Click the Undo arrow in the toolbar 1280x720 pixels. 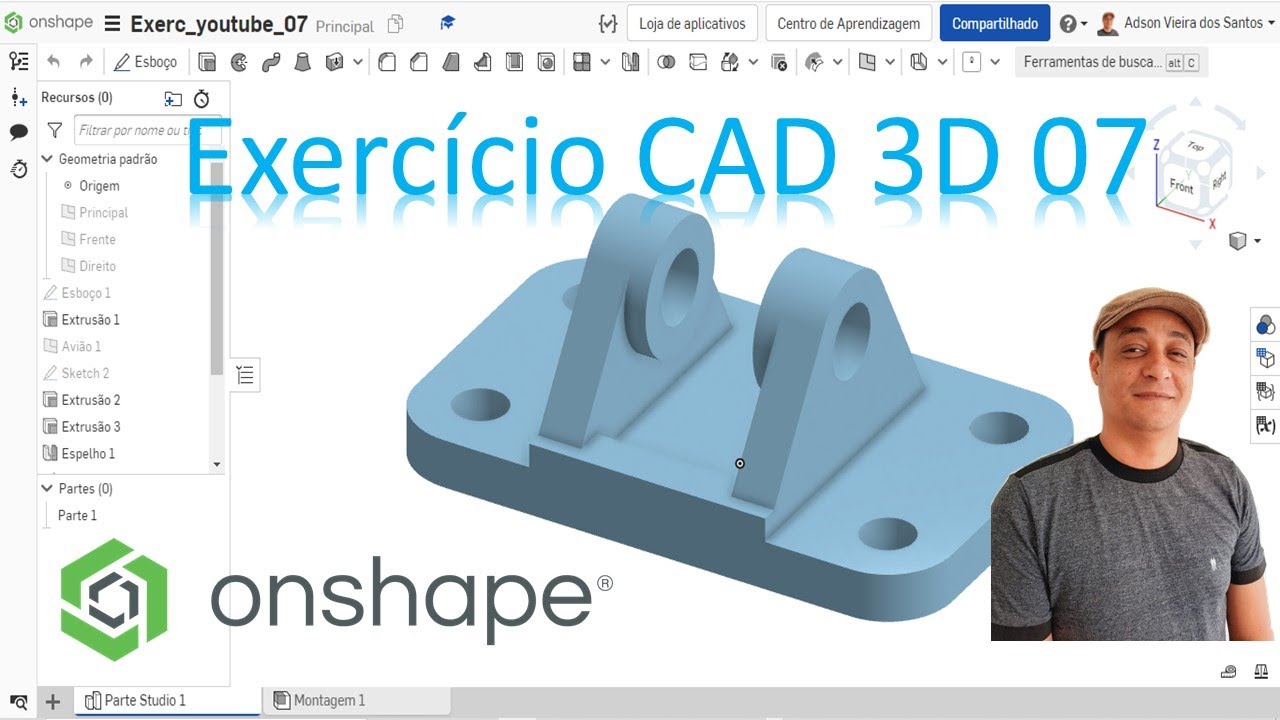point(53,62)
